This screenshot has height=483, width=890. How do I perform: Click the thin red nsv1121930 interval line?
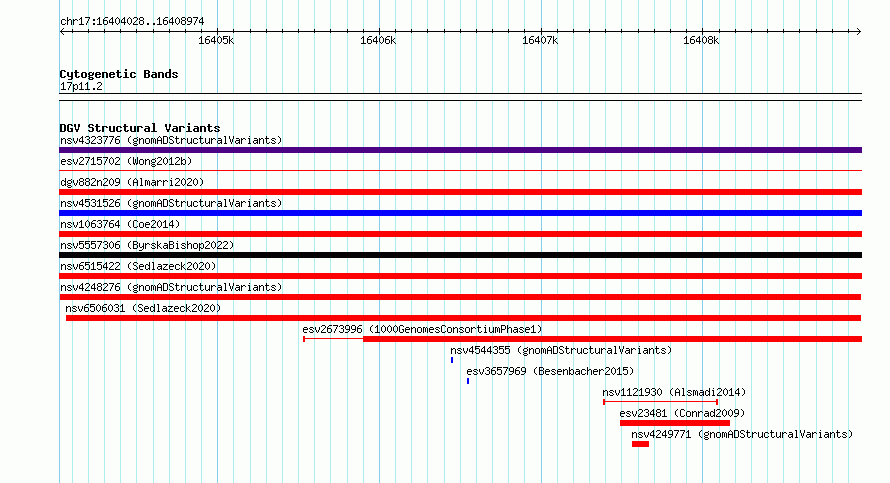click(661, 402)
